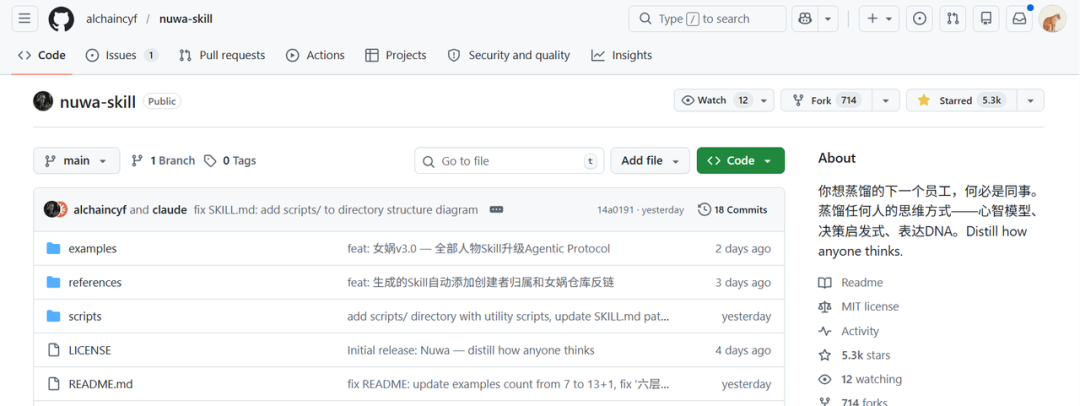View 5.3k stars in About sidebar
Viewport: 1080px width, 406px height.
point(854,355)
